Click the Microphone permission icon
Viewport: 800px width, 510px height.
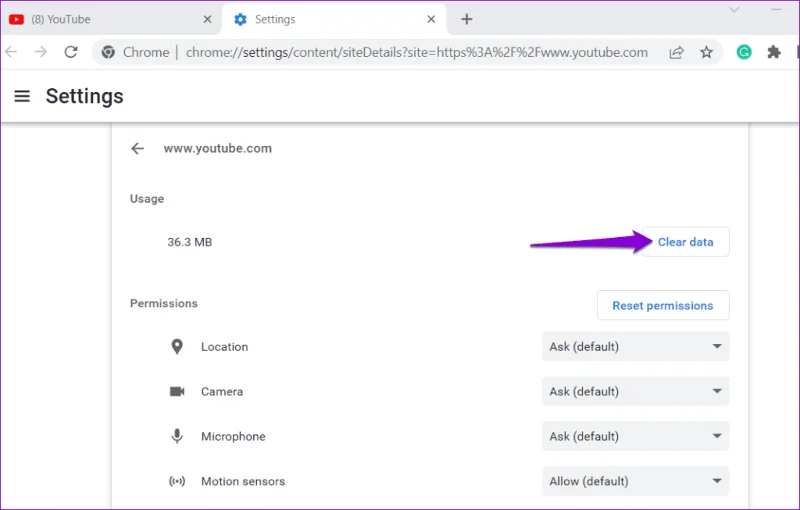pyautogui.click(x=177, y=436)
